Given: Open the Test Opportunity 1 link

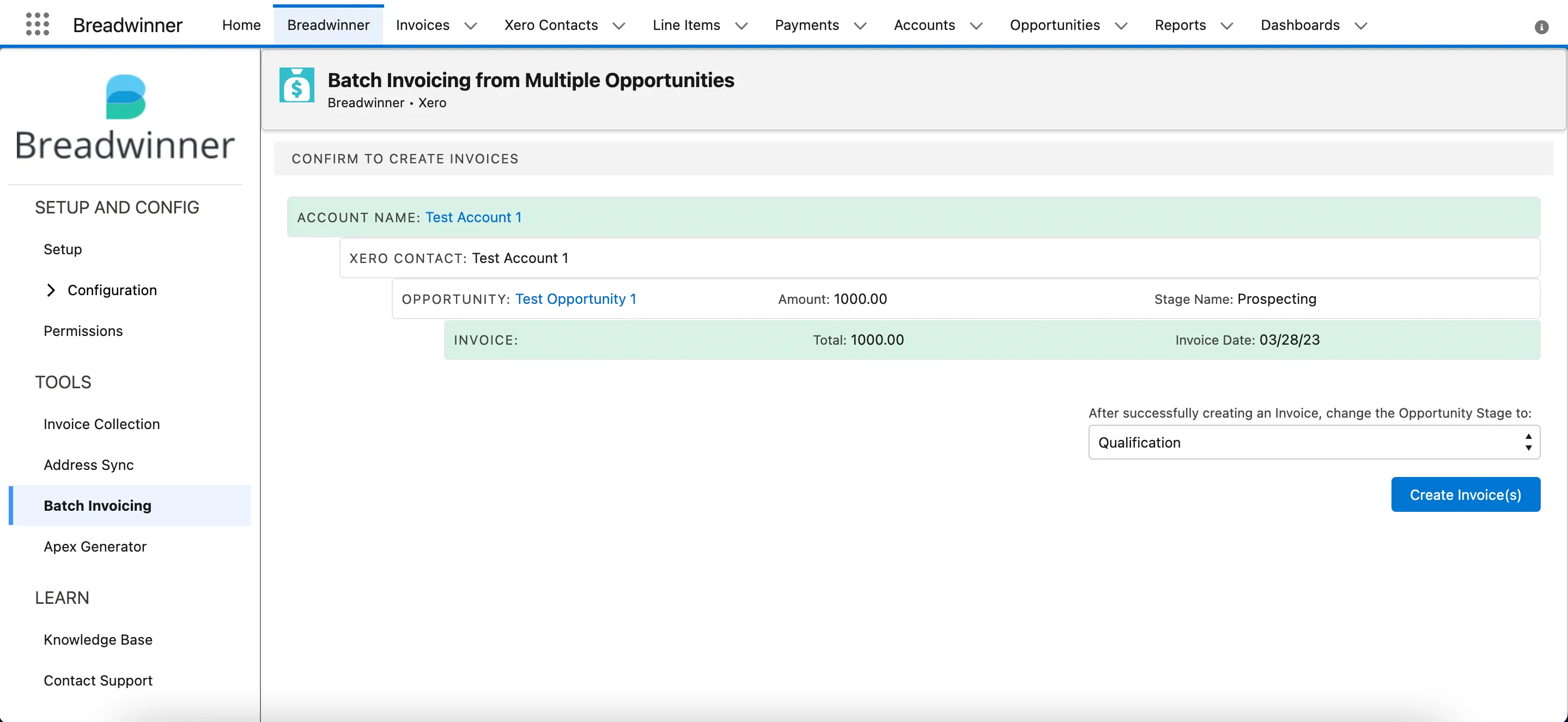Looking at the screenshot, I should [x=575, y=298].
